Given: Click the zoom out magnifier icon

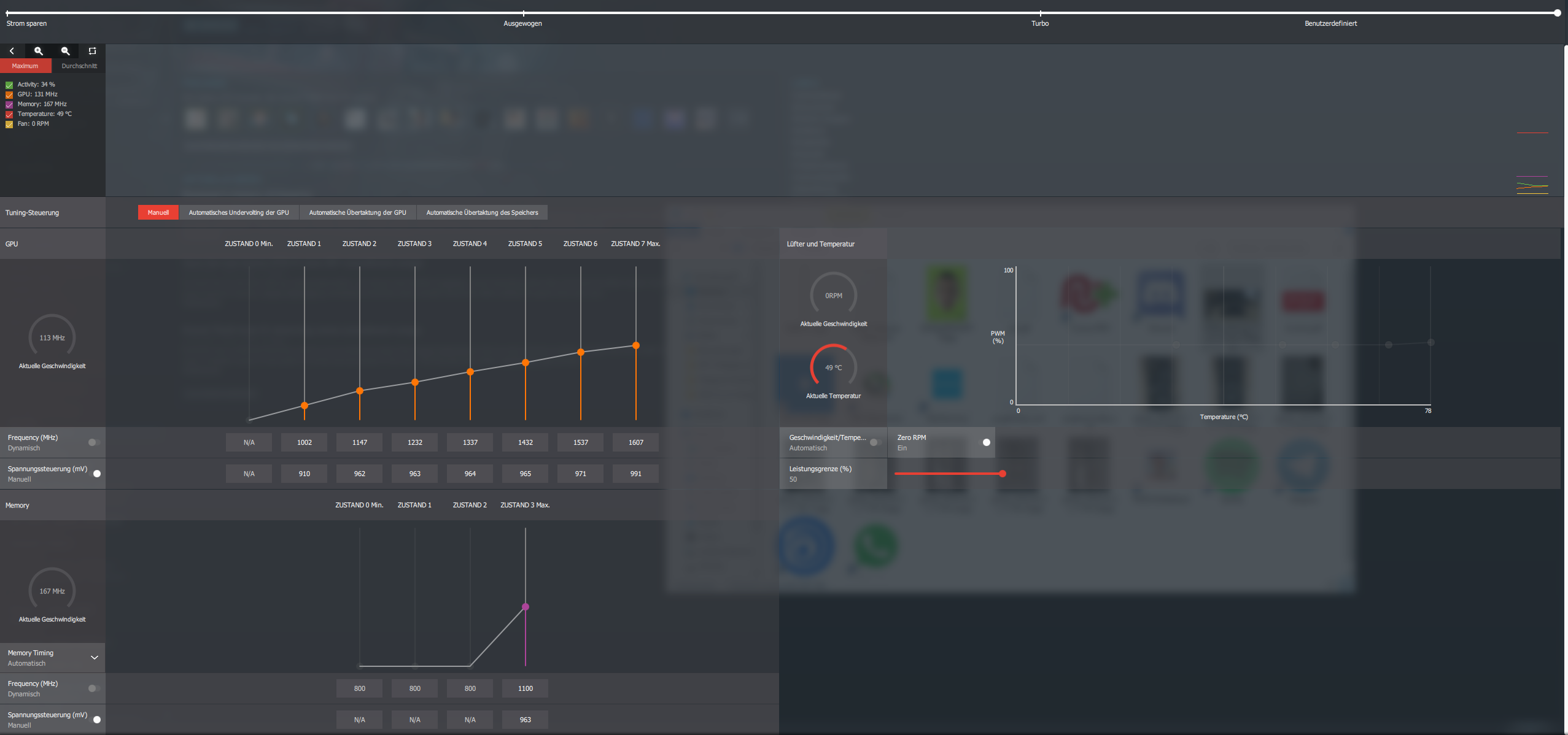Looking at the screenshot, I should coord(65,51).
